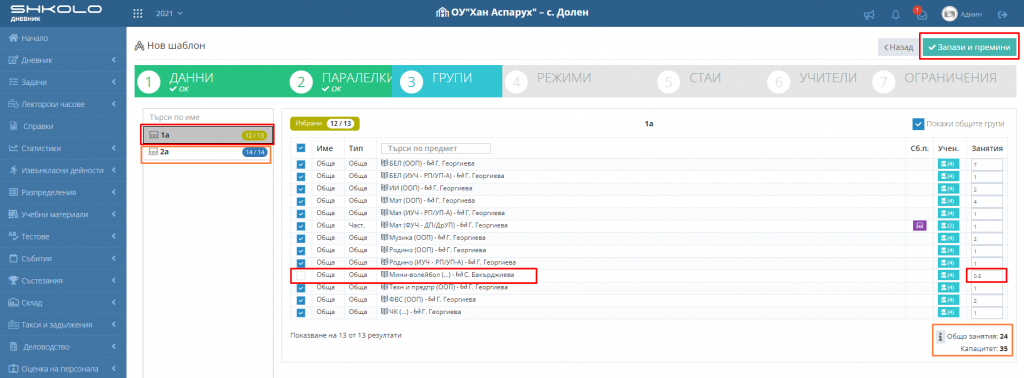Image resolution: width=1024 pixels, height=378 pixels.
Task: Open students icon for ИИ (ООП) row
Action: (x=948, y=189)
